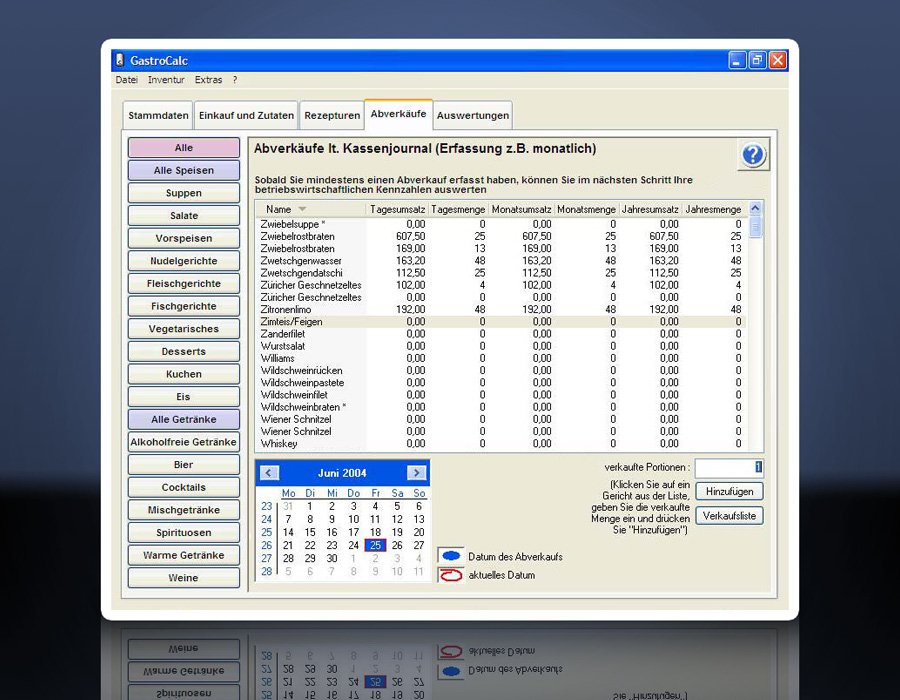
Task: Select the Wildschweinpastete row
Action: pyautogui.click(x=501, y=383)
